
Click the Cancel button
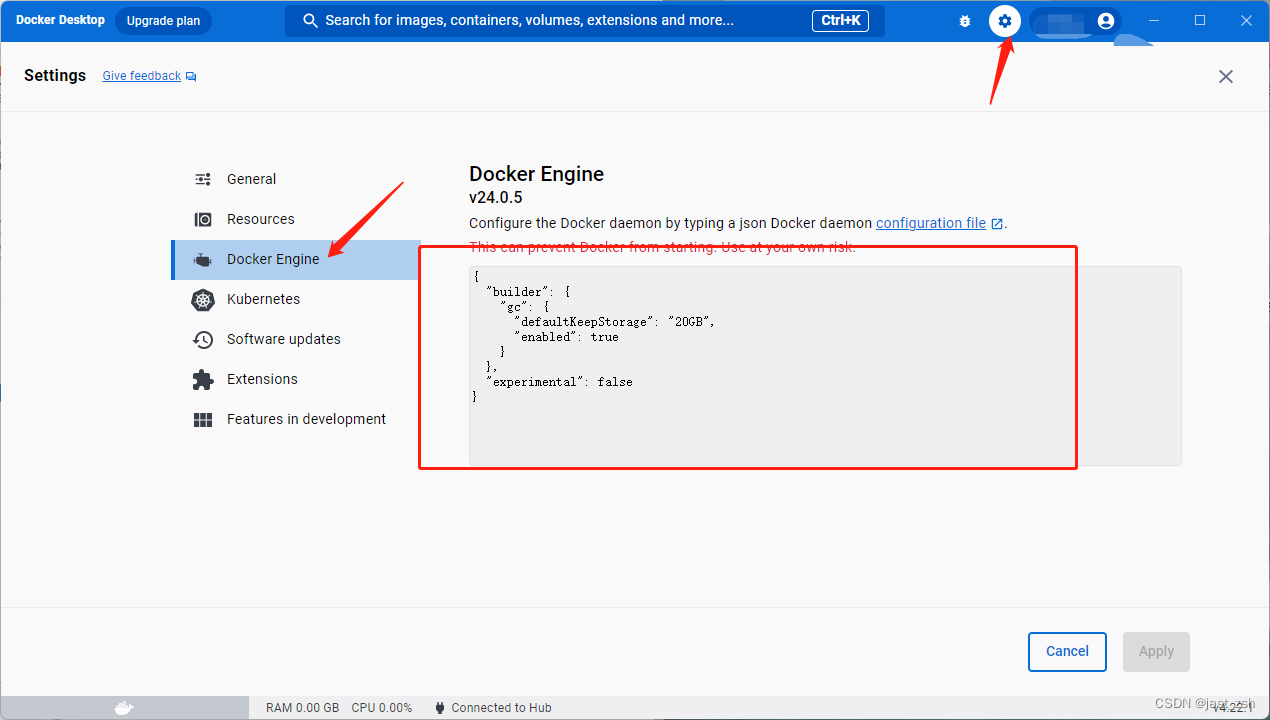[1067, 651]
